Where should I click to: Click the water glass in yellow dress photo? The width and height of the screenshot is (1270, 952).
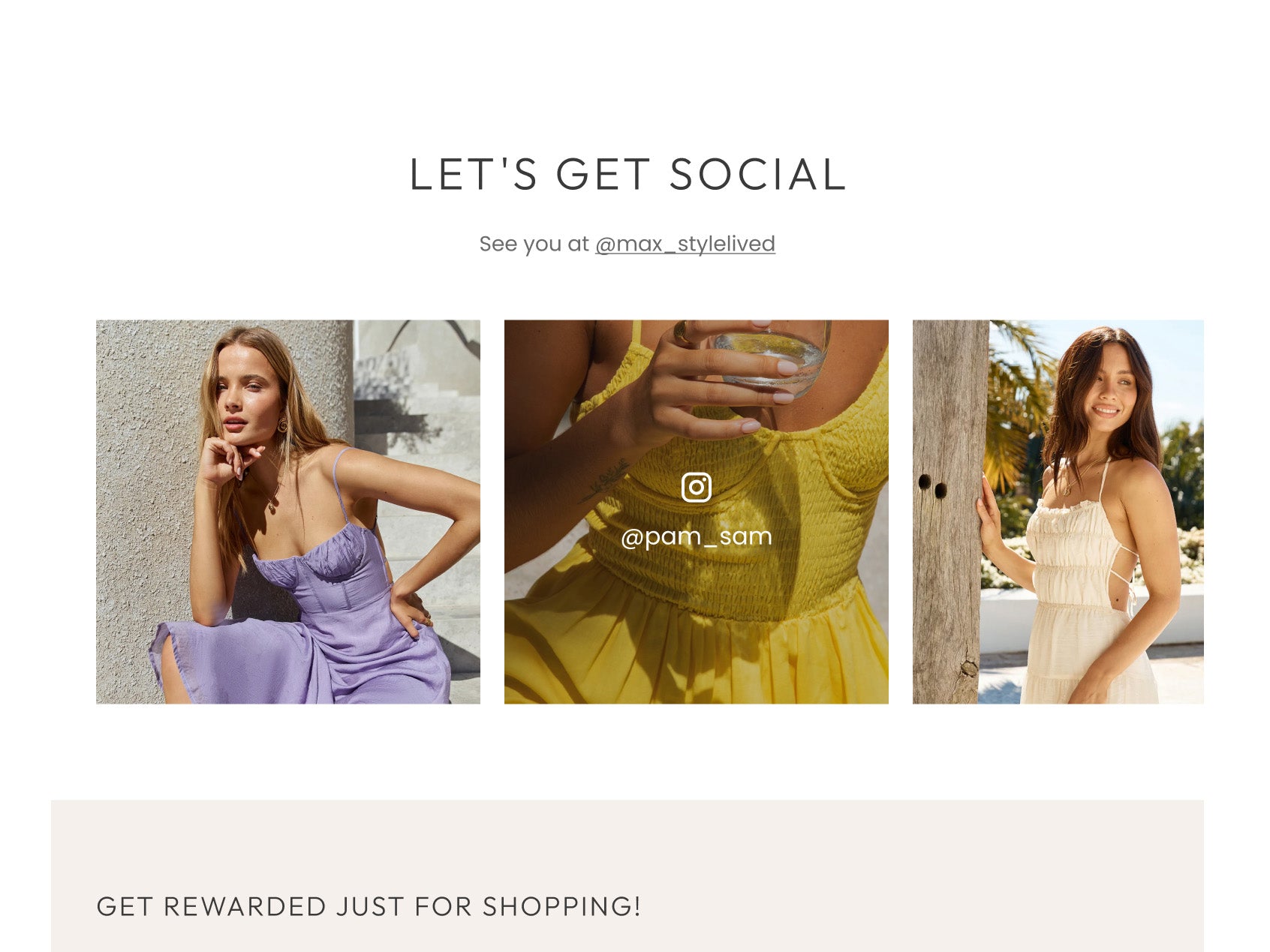click(x=773, y=356)
